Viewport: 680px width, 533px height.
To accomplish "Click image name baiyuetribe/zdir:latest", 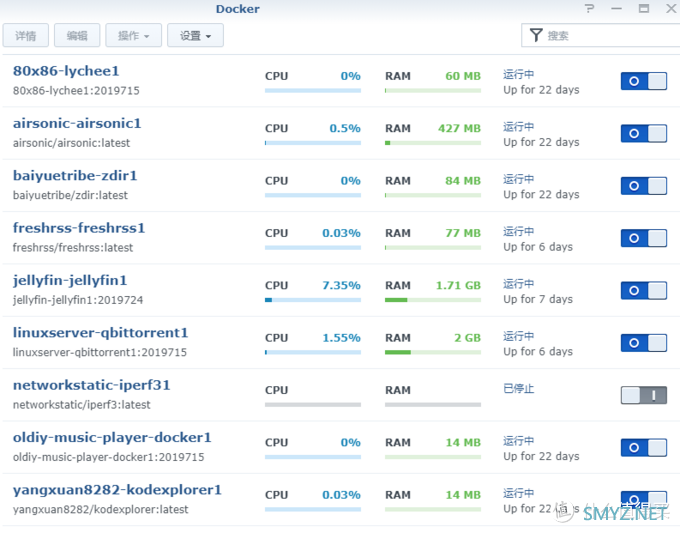I will click(70, 196).
